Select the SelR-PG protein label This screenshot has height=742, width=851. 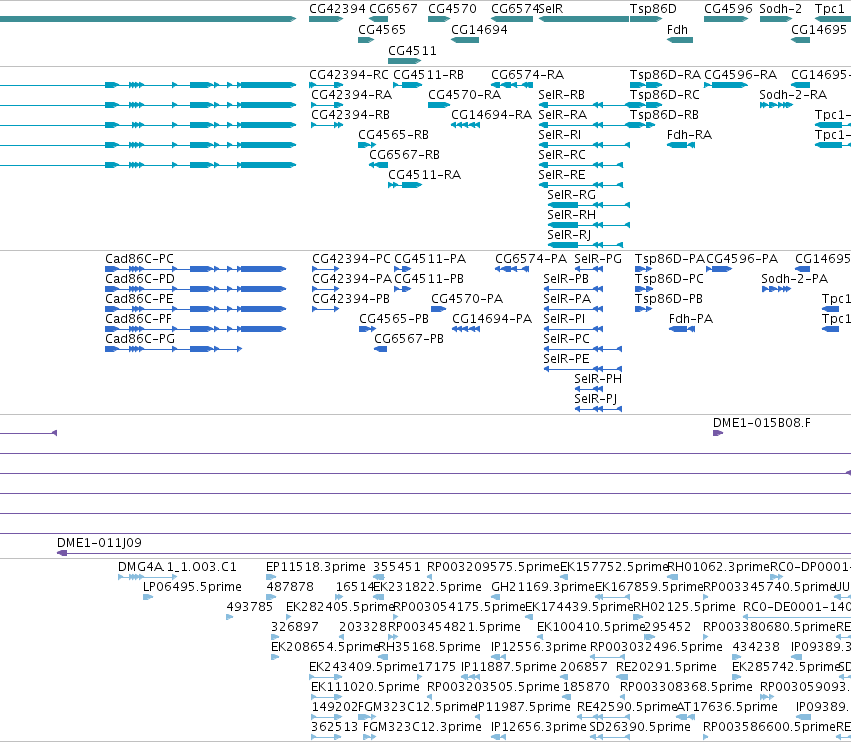pyautogui.click(x=598, y=259)
